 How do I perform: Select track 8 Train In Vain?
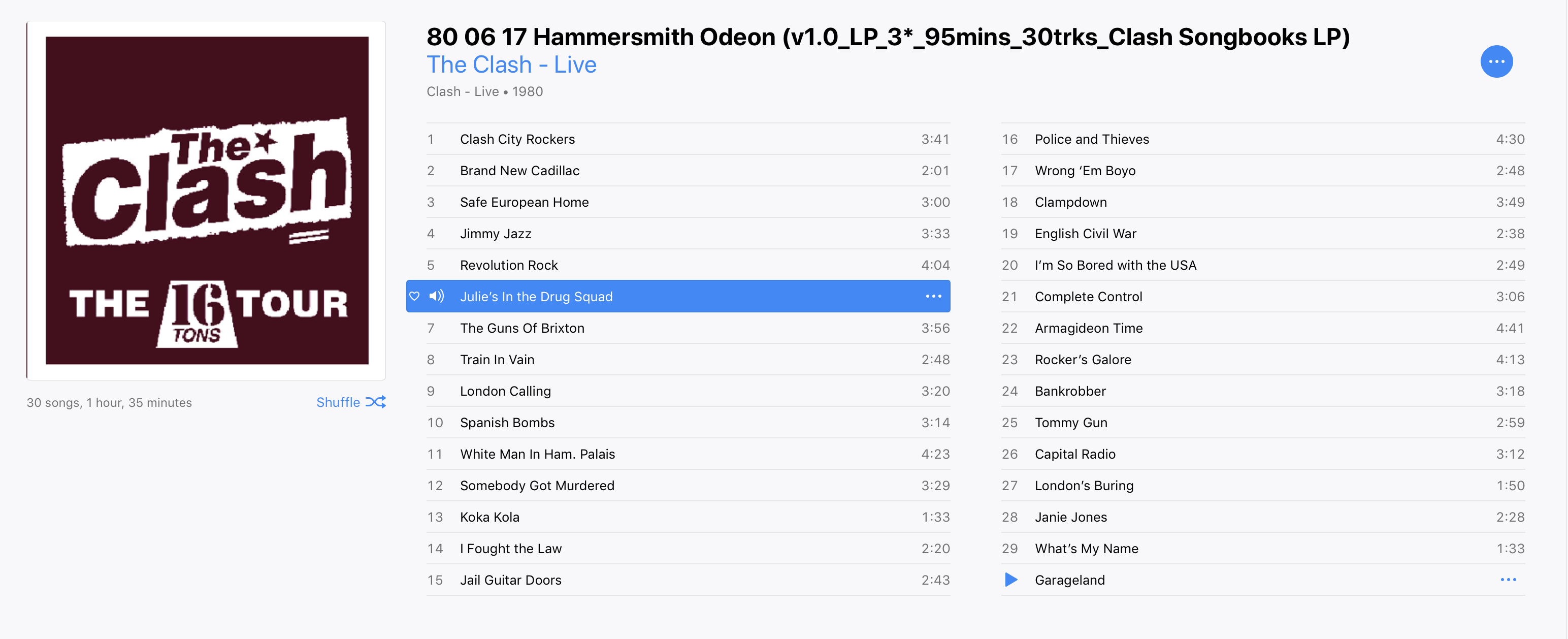pyautogui.click(x=688, y=360)
